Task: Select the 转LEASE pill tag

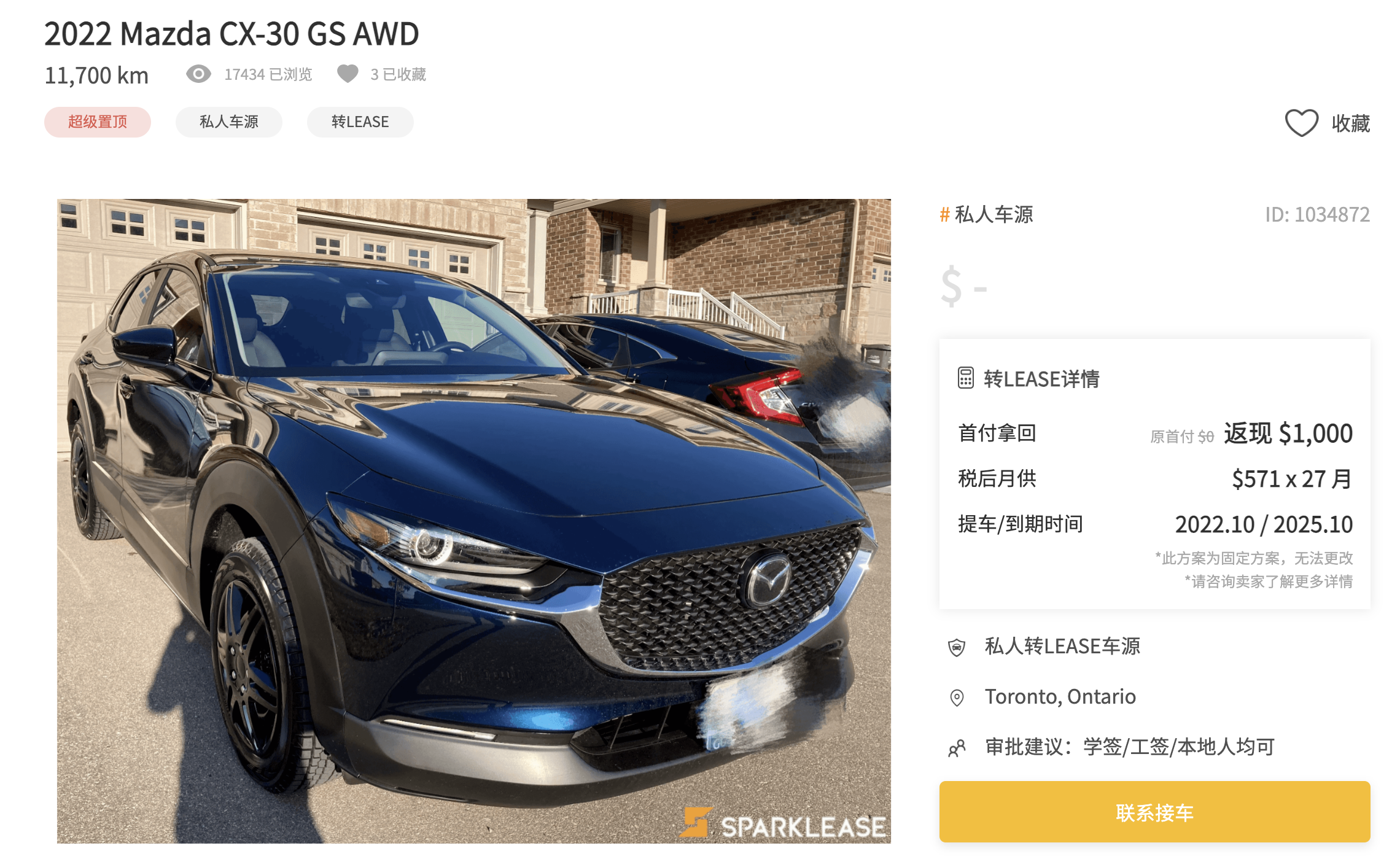Action: [360, 122]
